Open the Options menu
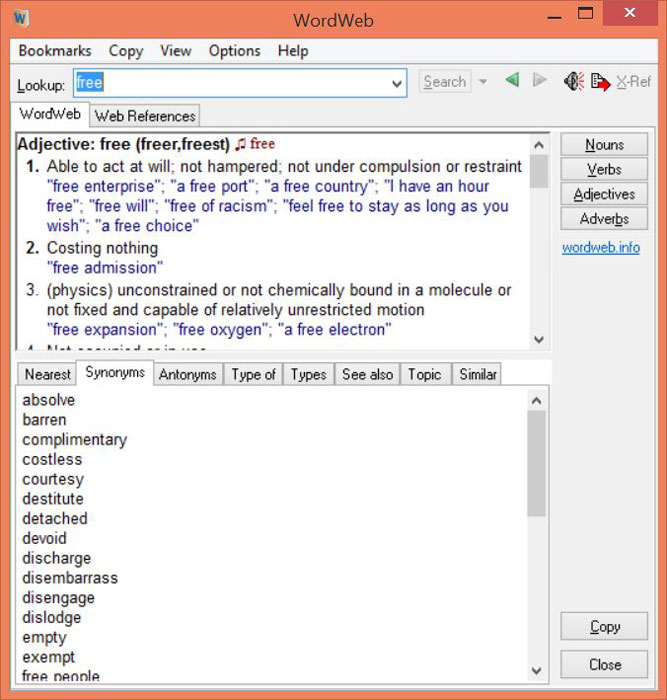This screenshot has width=667, height=700. pos(234,51)
